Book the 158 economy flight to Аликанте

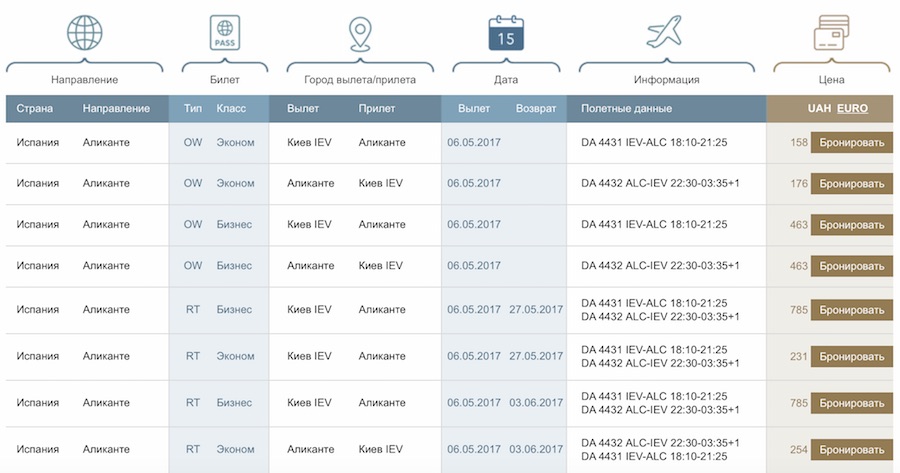851,143
